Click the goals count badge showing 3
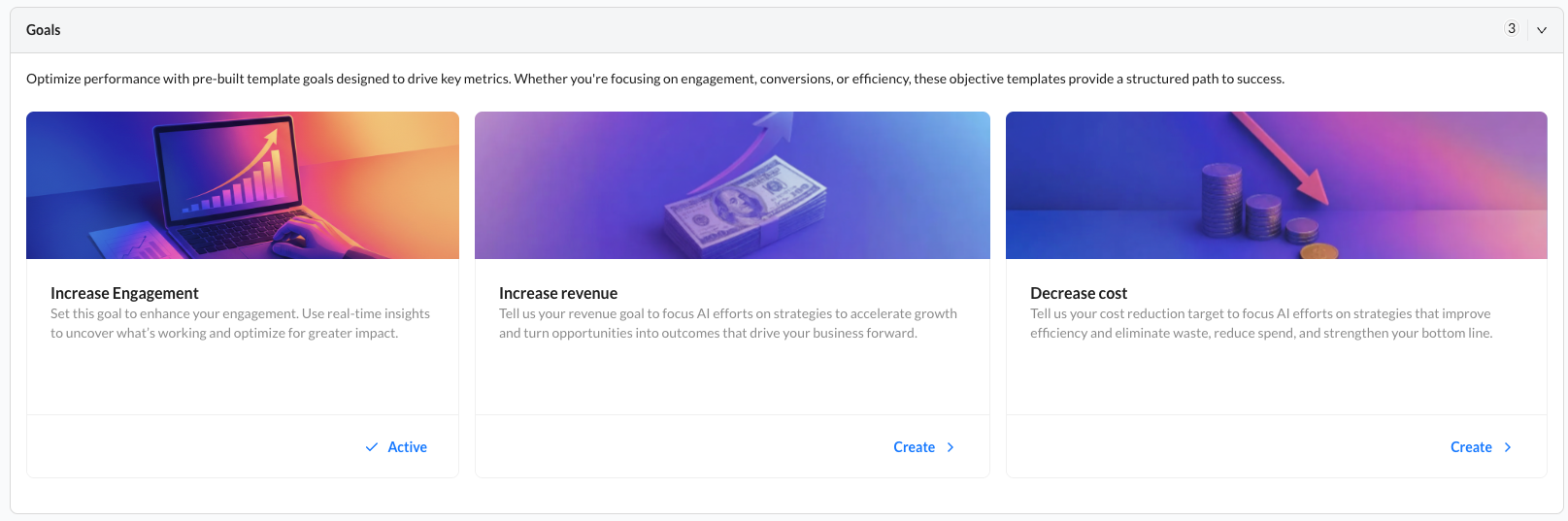Screen dimensions: 1568x521 (x=1512, y=29)
